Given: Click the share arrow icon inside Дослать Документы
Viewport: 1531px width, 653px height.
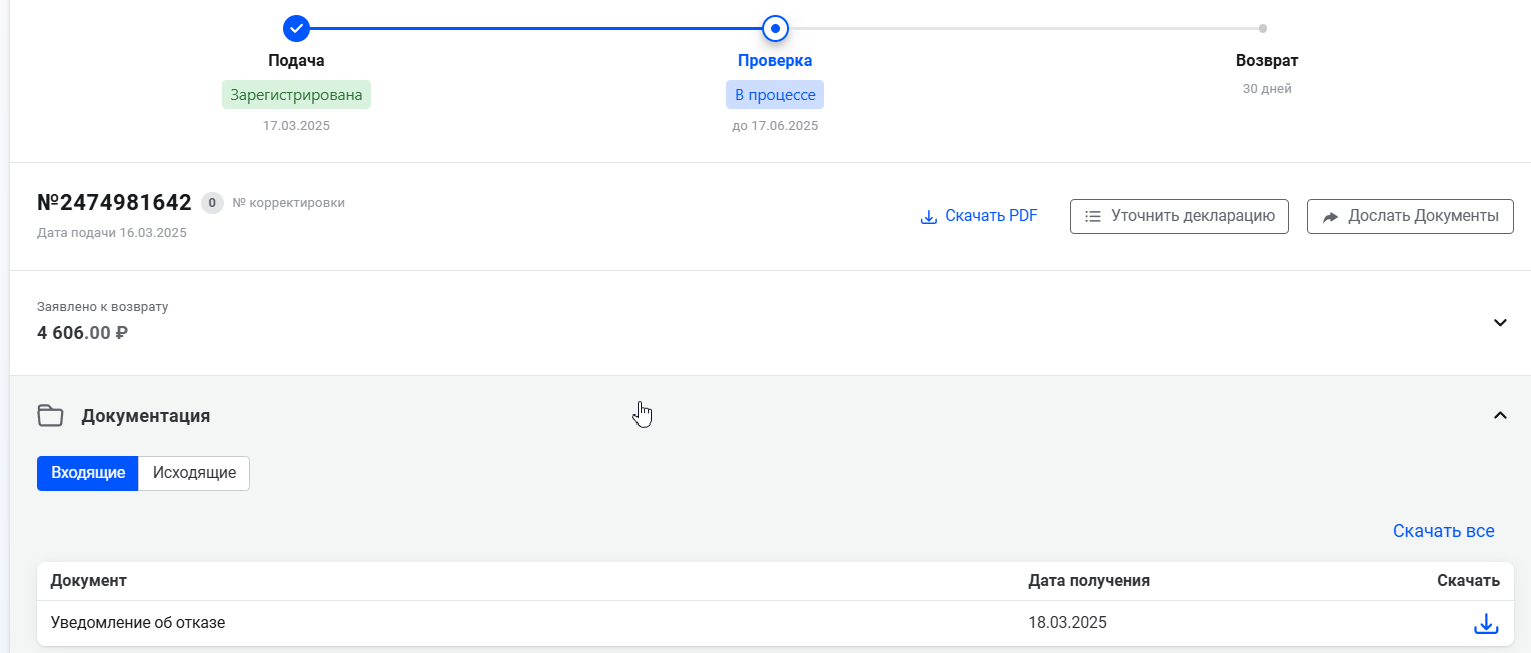Looking at the screenshot, I should click(x=1330, y=217).
